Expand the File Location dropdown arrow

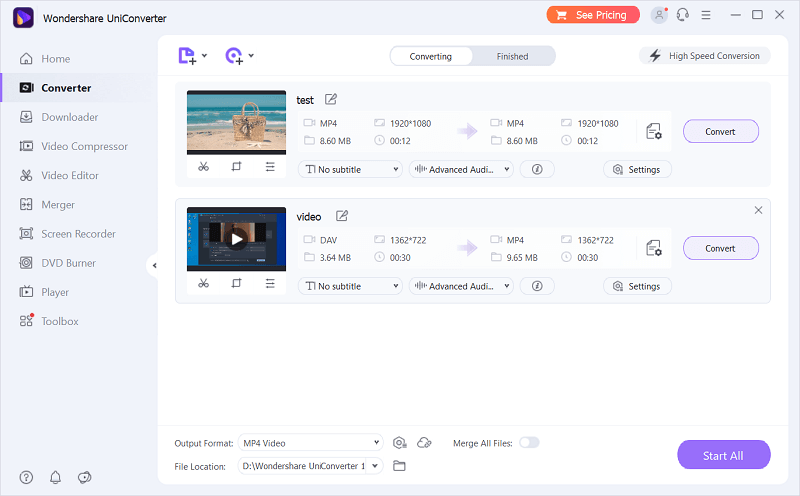pyautogui.click(x=375, y=466)
